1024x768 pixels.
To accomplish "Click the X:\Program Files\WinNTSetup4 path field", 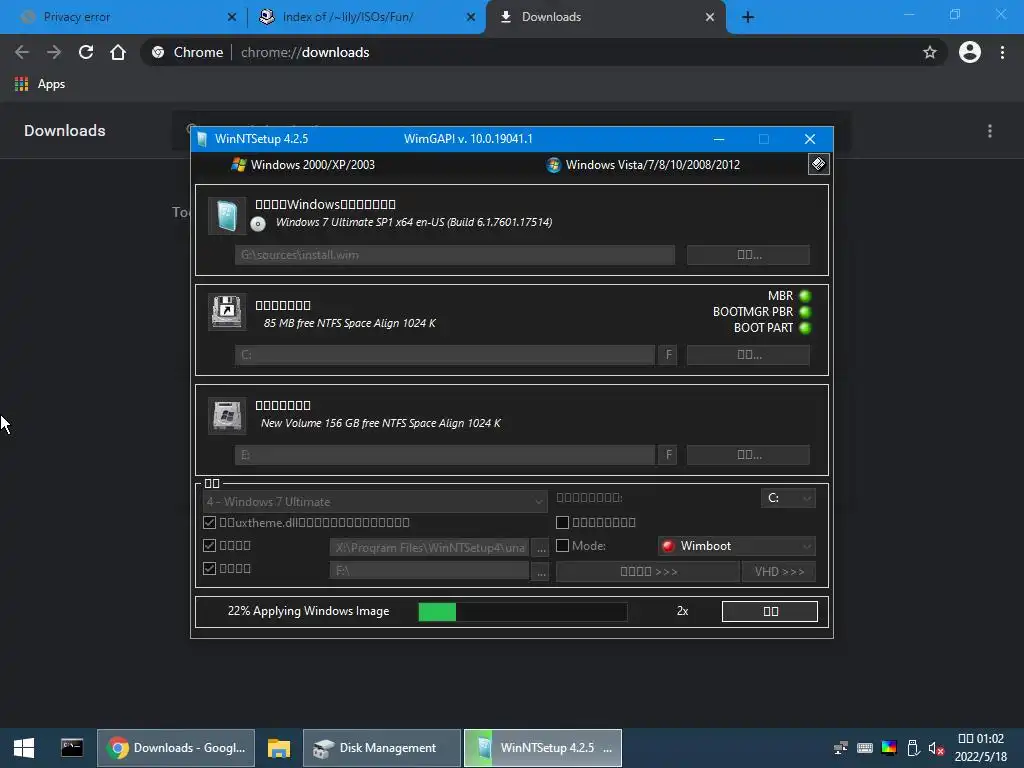I will tap(430, 548).
